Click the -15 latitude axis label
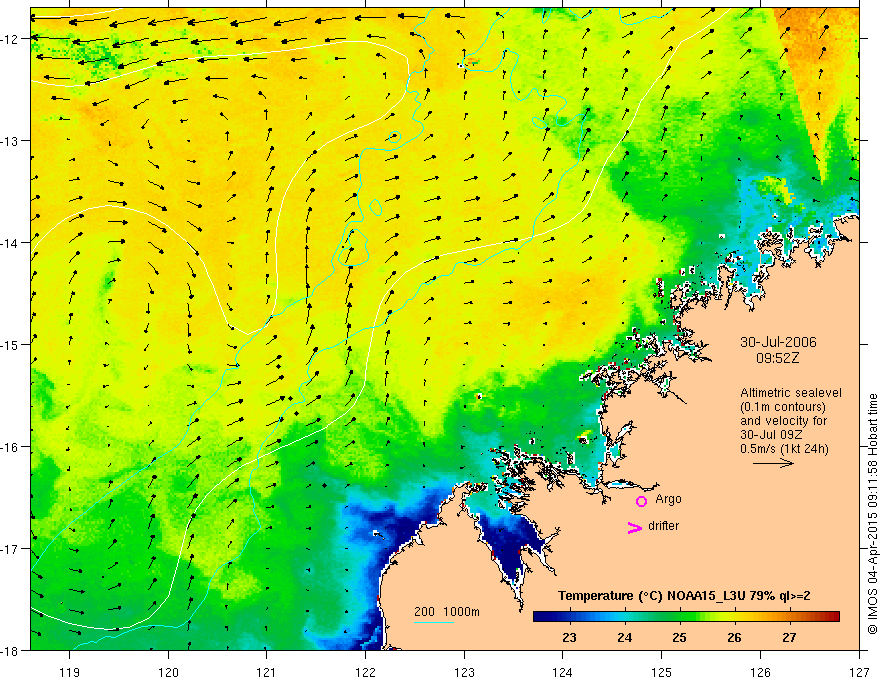880x680 pixels. coord(11,345)
